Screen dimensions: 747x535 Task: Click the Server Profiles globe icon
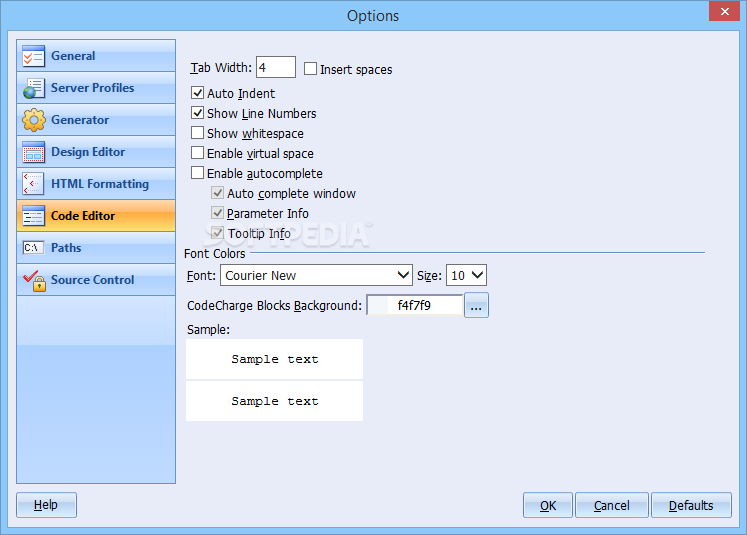tap(34, 88)
